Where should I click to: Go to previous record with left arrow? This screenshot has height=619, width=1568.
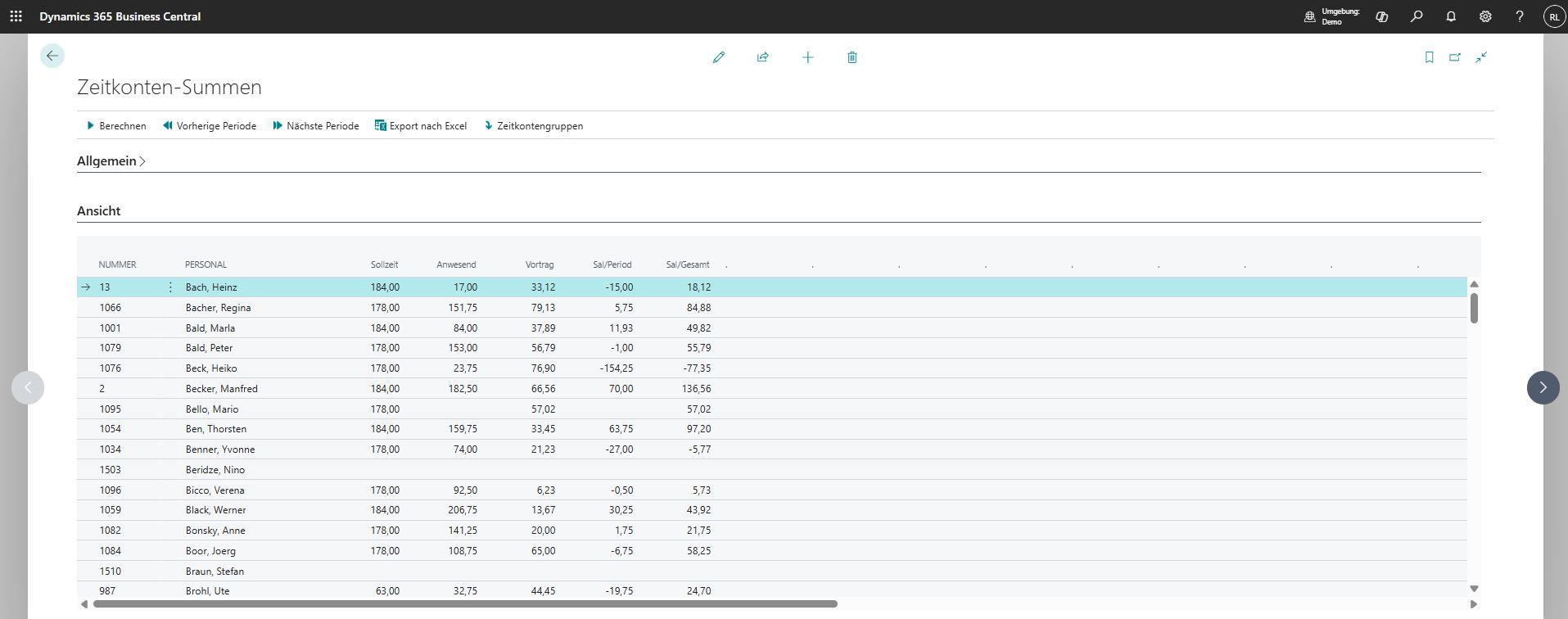28,387
